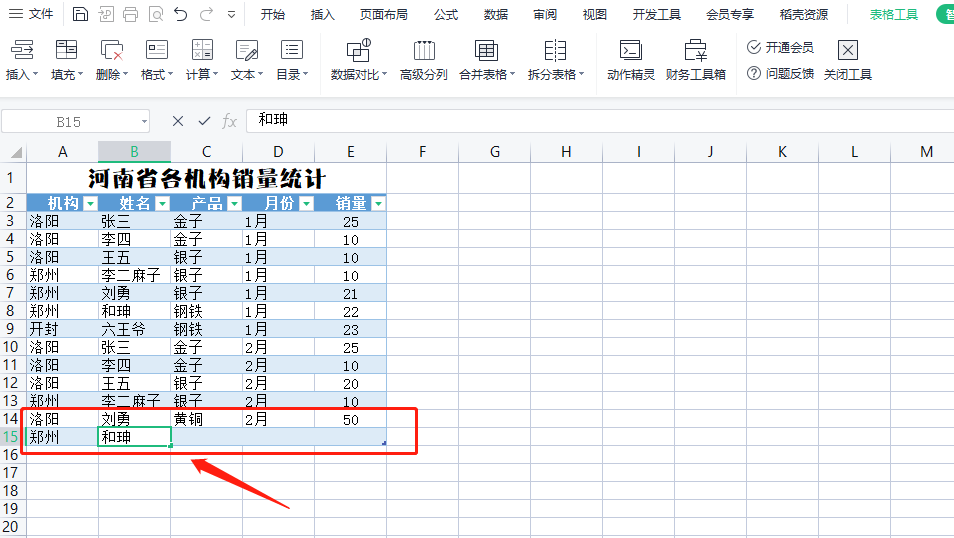The width and height of the screenshot is (954, 538).
Task: Click the Print Preview icon
Action: click(156, 14)
